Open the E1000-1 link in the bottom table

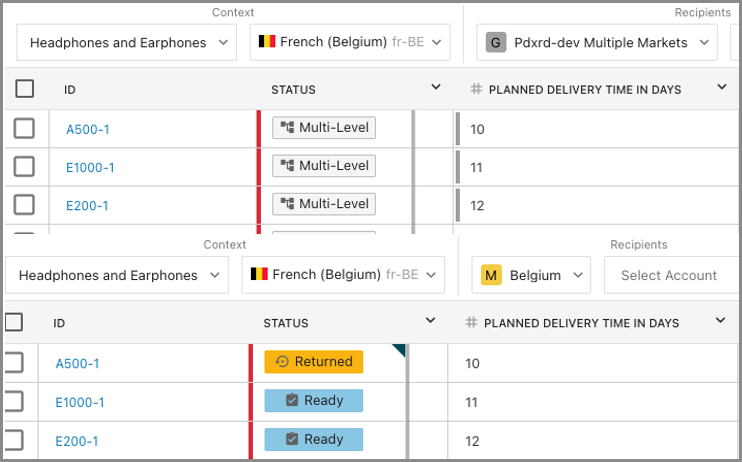[80, 402]
